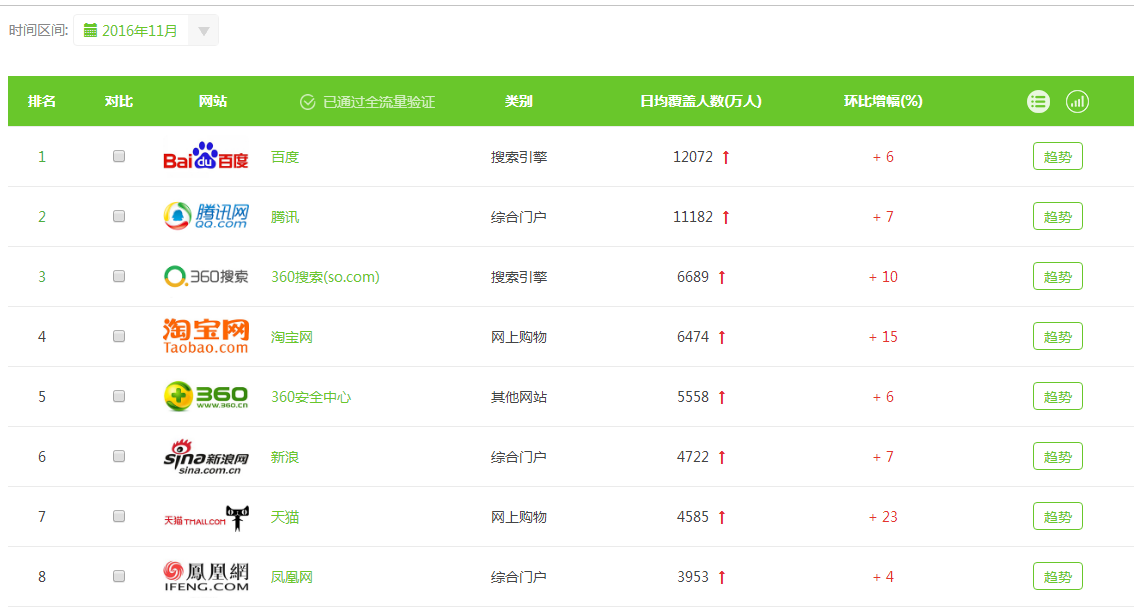View 趋势 trend for 360安全中心
Viewport: 1134px width, 611px height.
click(x=1057, y=397)
